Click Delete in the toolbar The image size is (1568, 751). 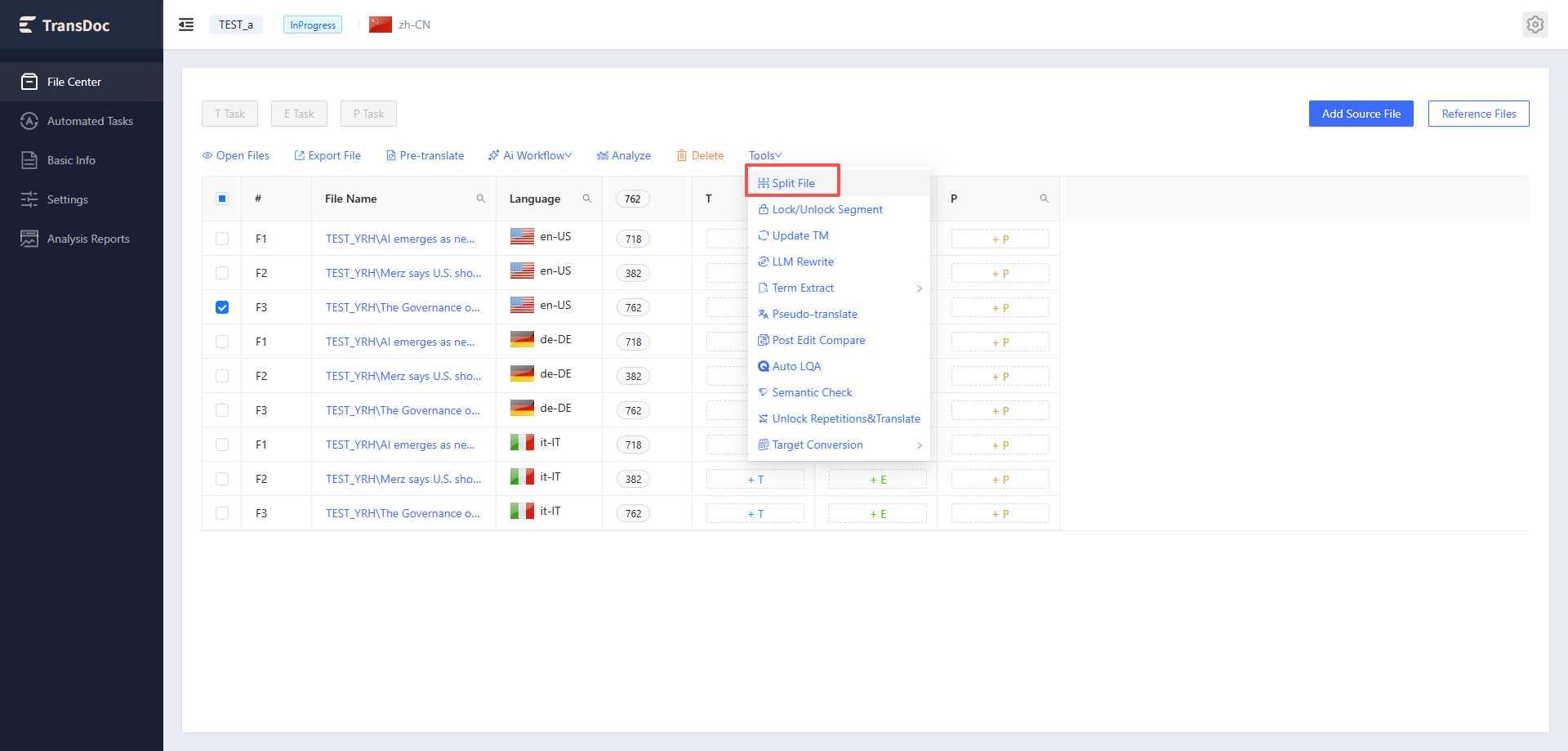point(701,155)
